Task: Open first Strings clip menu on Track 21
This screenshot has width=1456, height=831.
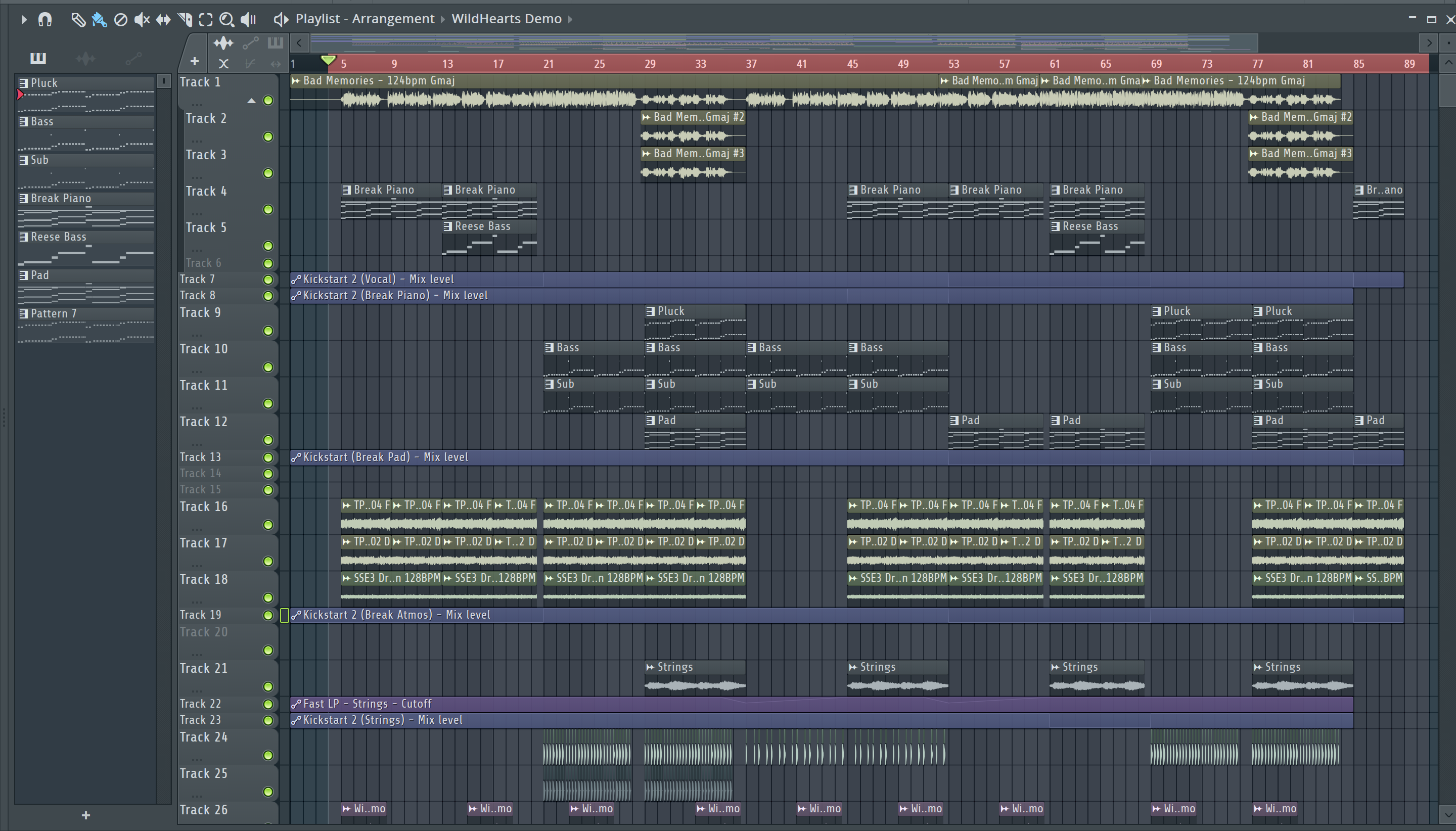Action: pyautogui.click(x=650, y=667)
